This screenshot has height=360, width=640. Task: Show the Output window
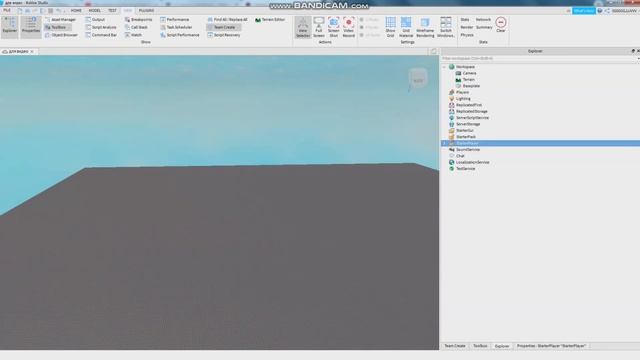(x=96, y=20)
